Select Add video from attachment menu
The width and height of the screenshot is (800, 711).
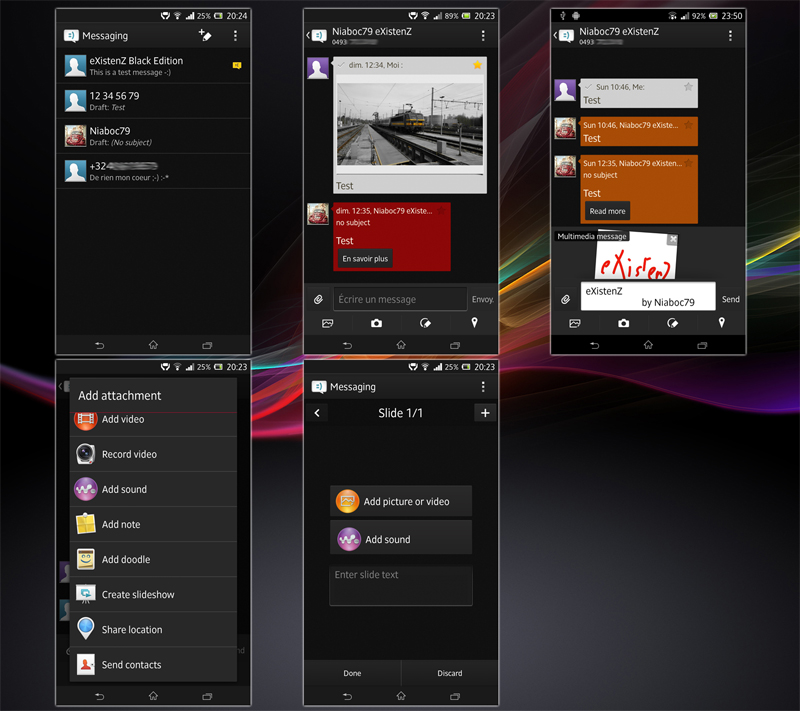click(x=153, y=423)
